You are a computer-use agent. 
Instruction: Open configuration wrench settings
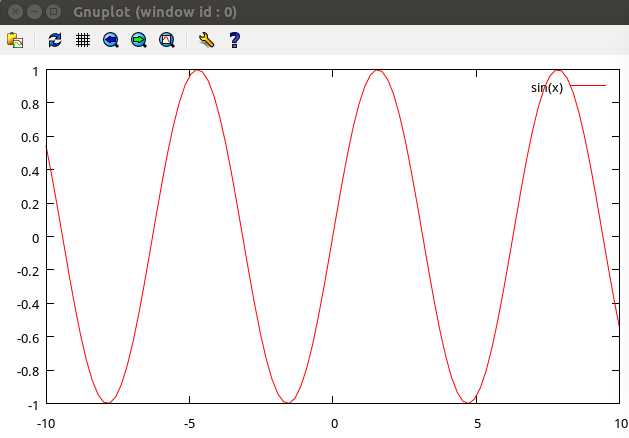(207, 40)
